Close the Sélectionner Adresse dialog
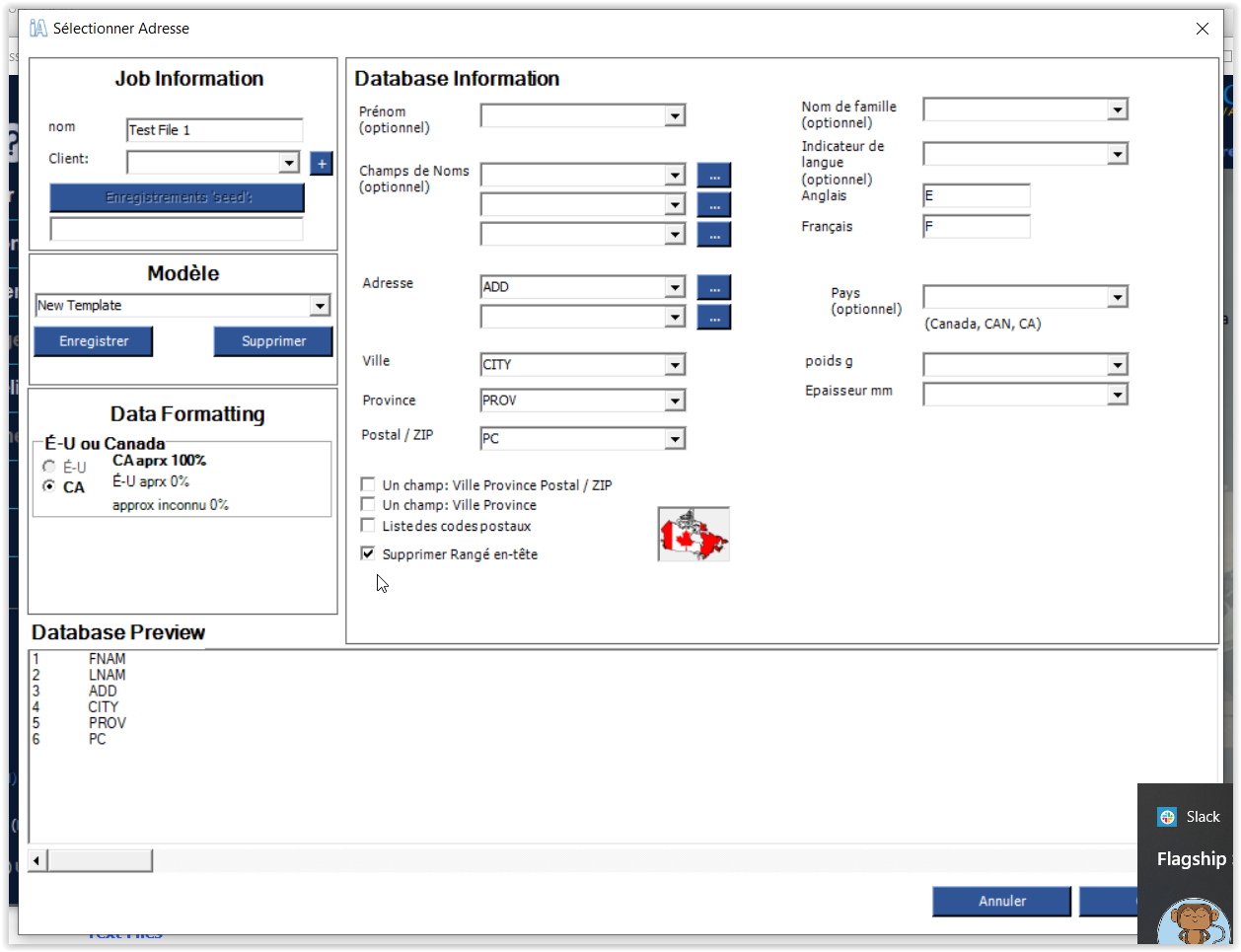 tap(1203, 29)
